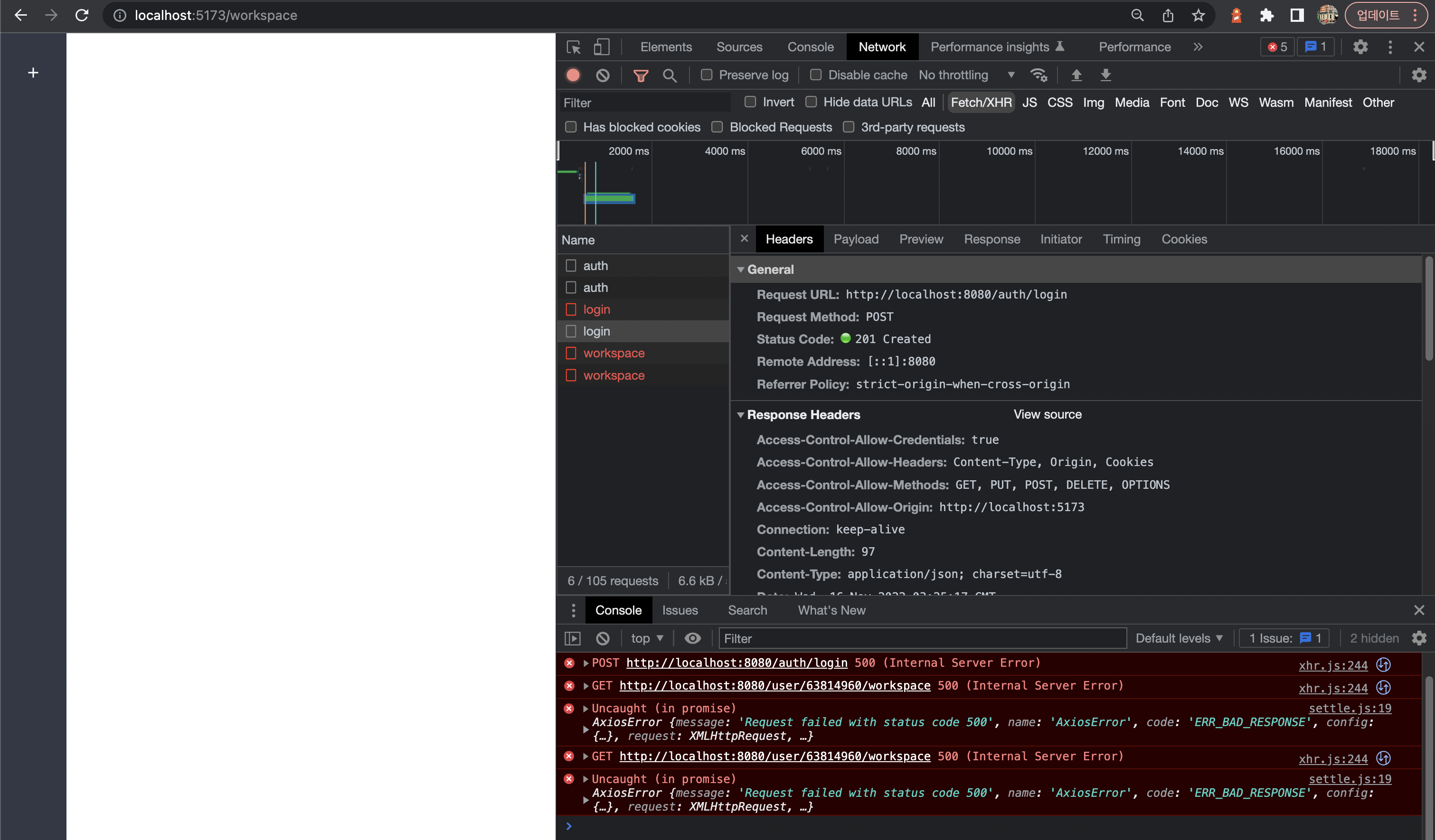Screen dimensions: 1435x840
Task: Check 3rd-party requests checkbox
Action: 849,127
